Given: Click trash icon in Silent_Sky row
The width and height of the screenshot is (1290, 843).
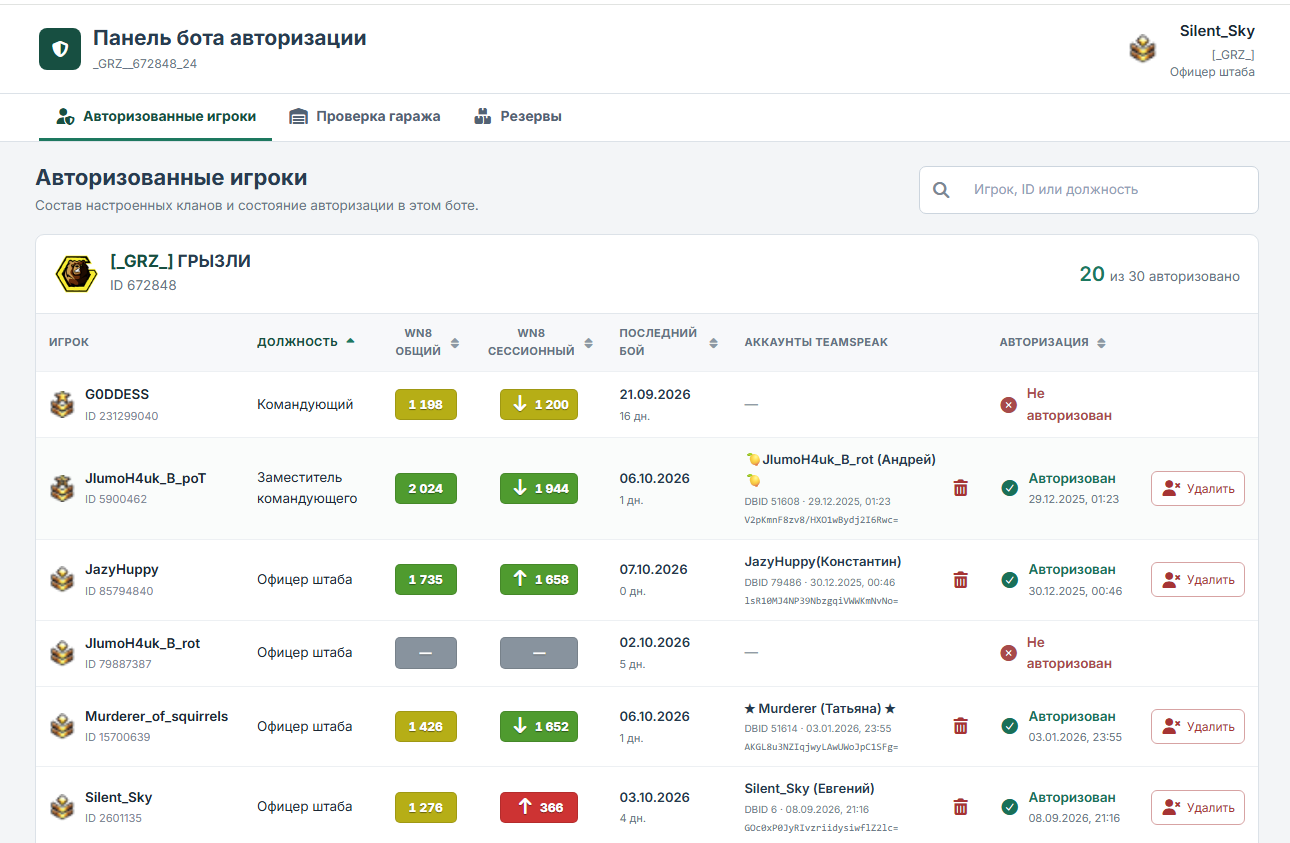Looking at the screenshot, I should tap(961, 807).
